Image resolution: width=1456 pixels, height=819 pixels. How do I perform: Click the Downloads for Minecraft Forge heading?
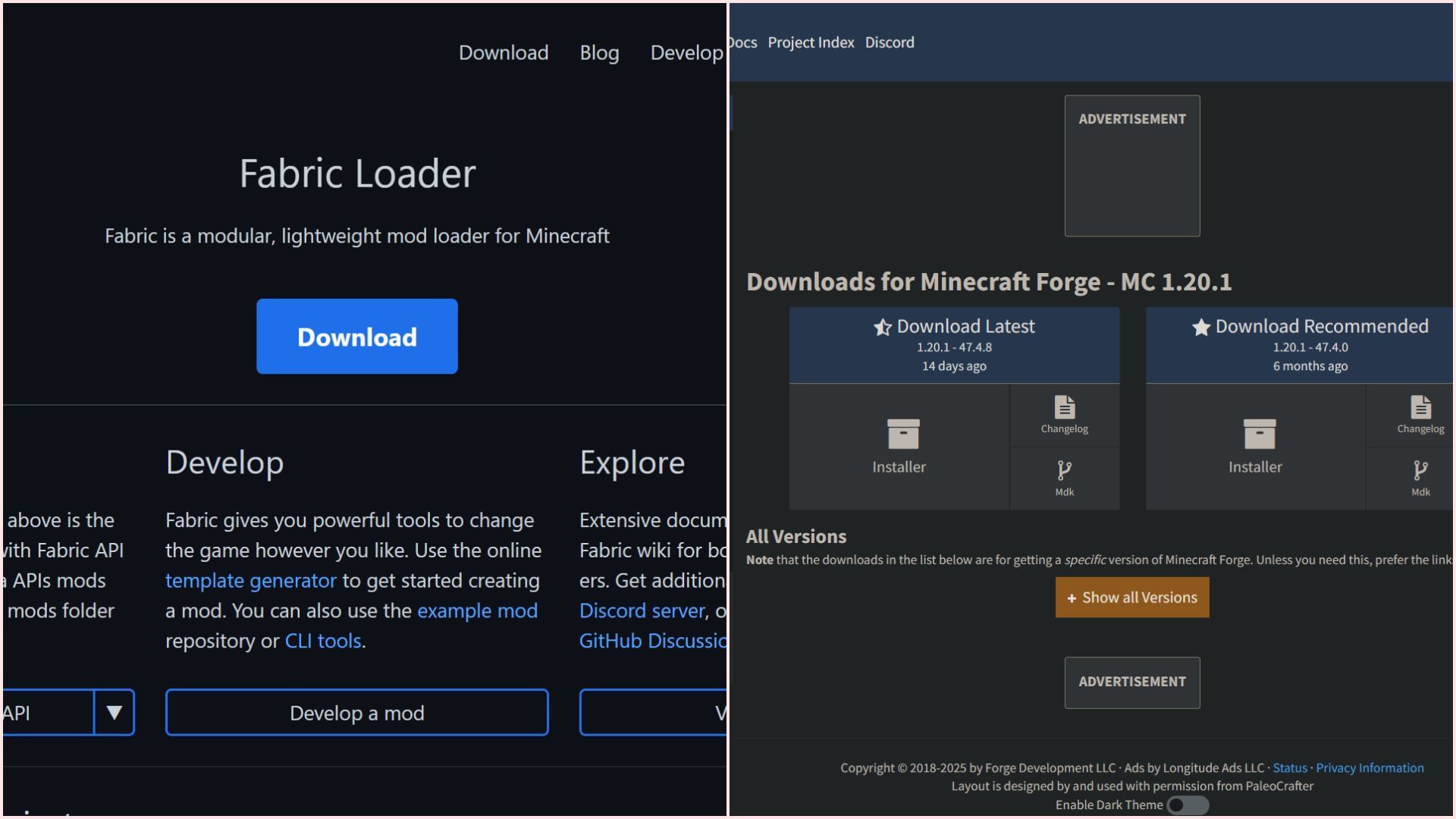tap(989, 282)
